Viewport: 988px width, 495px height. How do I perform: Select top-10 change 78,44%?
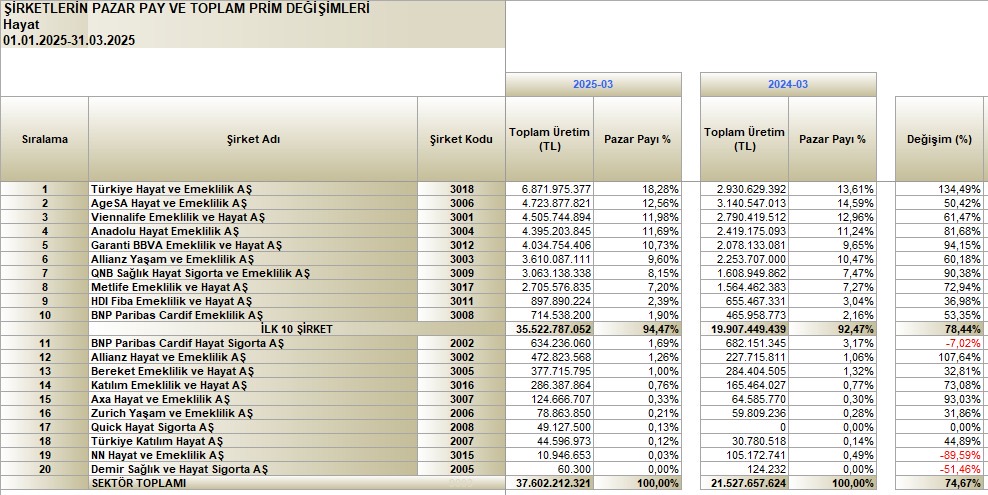tap(939, 329)
